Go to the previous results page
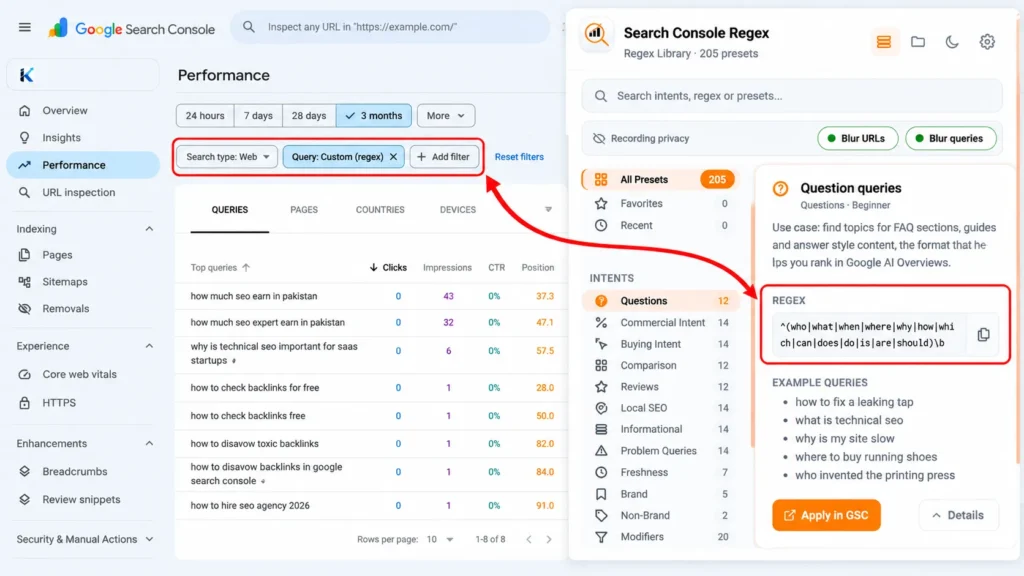 (529, 539)
